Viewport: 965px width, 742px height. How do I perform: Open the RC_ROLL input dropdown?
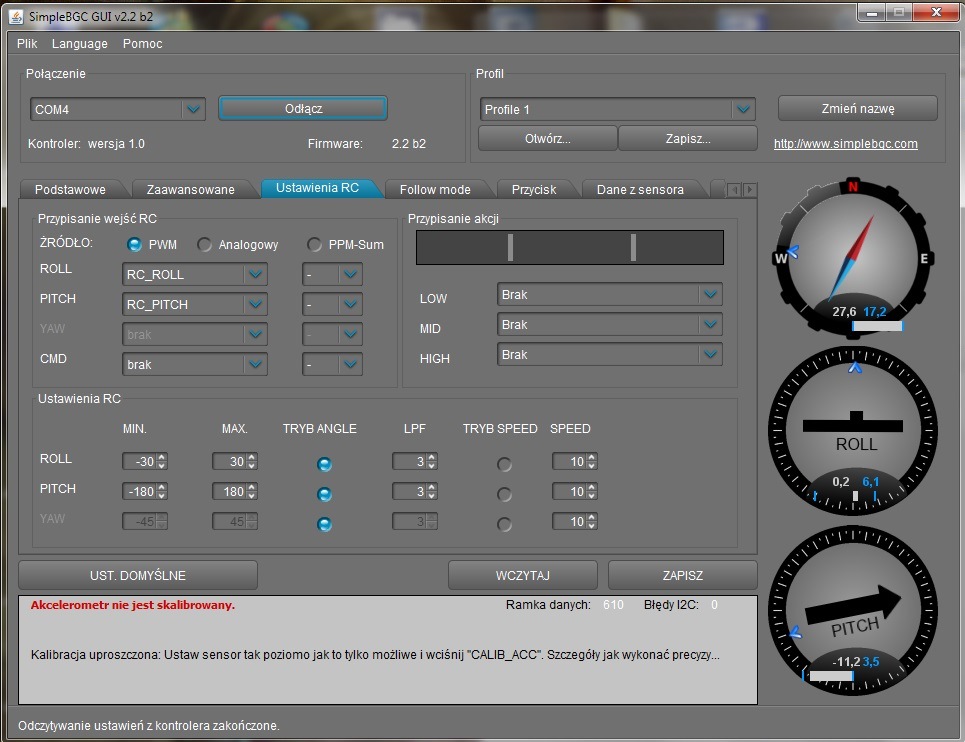click(255, 275)
